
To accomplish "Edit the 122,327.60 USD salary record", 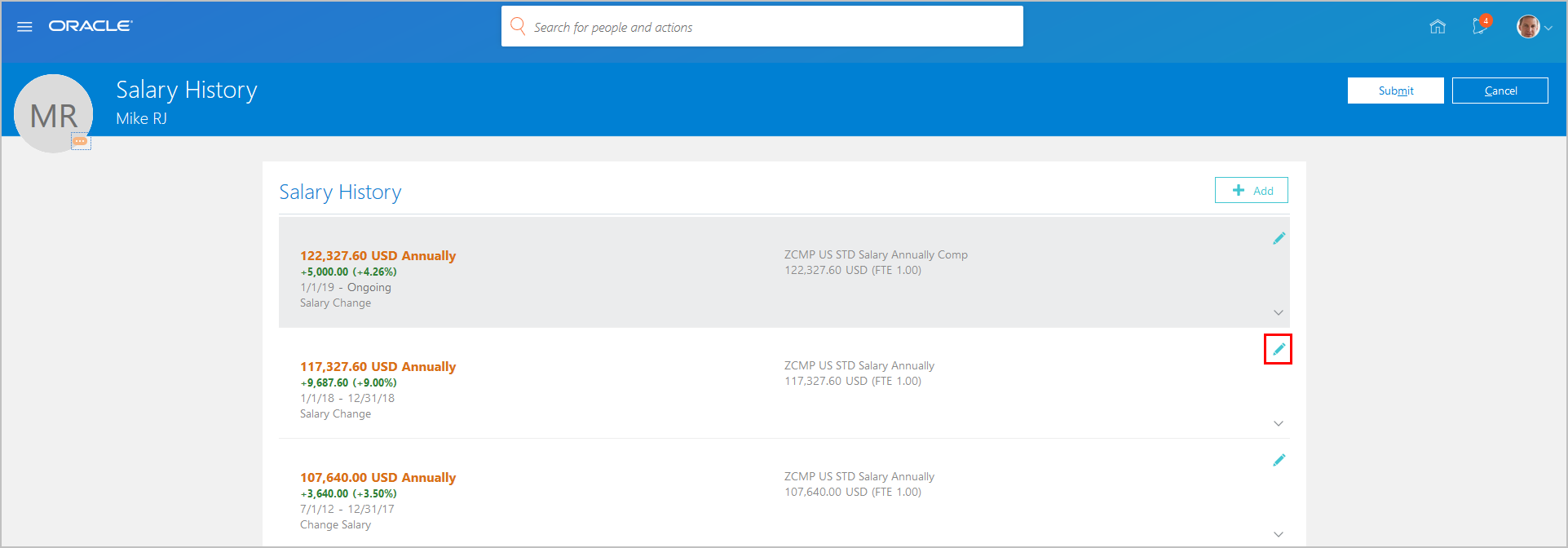I will click(x=1279, y=238).
